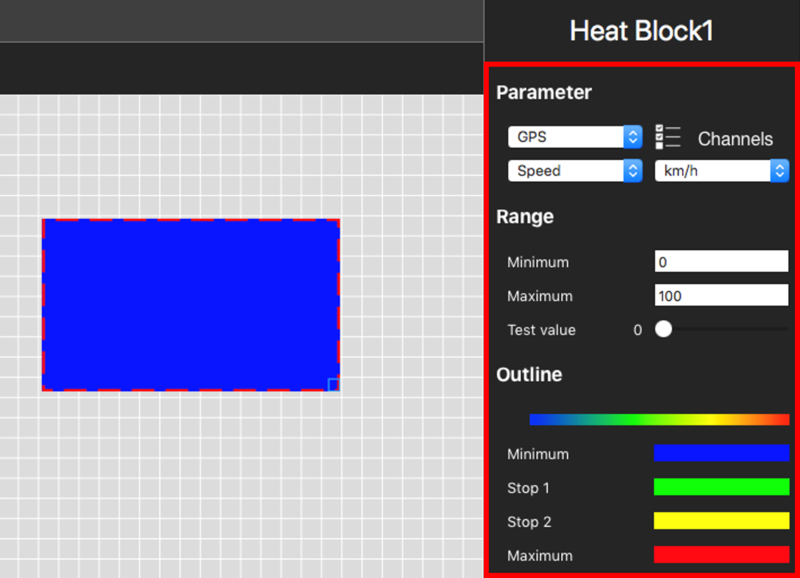Screen dimensions: 800x578
Task: Click the Stop 2 label
Action: pos(529,522)
